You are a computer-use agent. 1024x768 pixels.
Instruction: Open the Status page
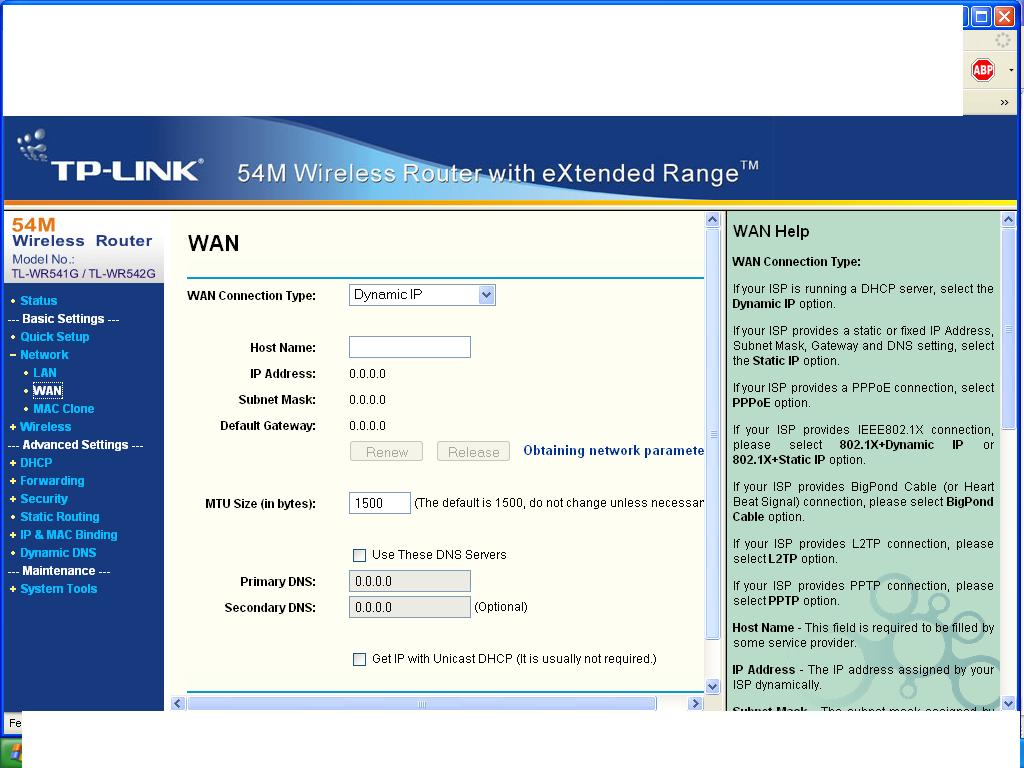[39, 300]
